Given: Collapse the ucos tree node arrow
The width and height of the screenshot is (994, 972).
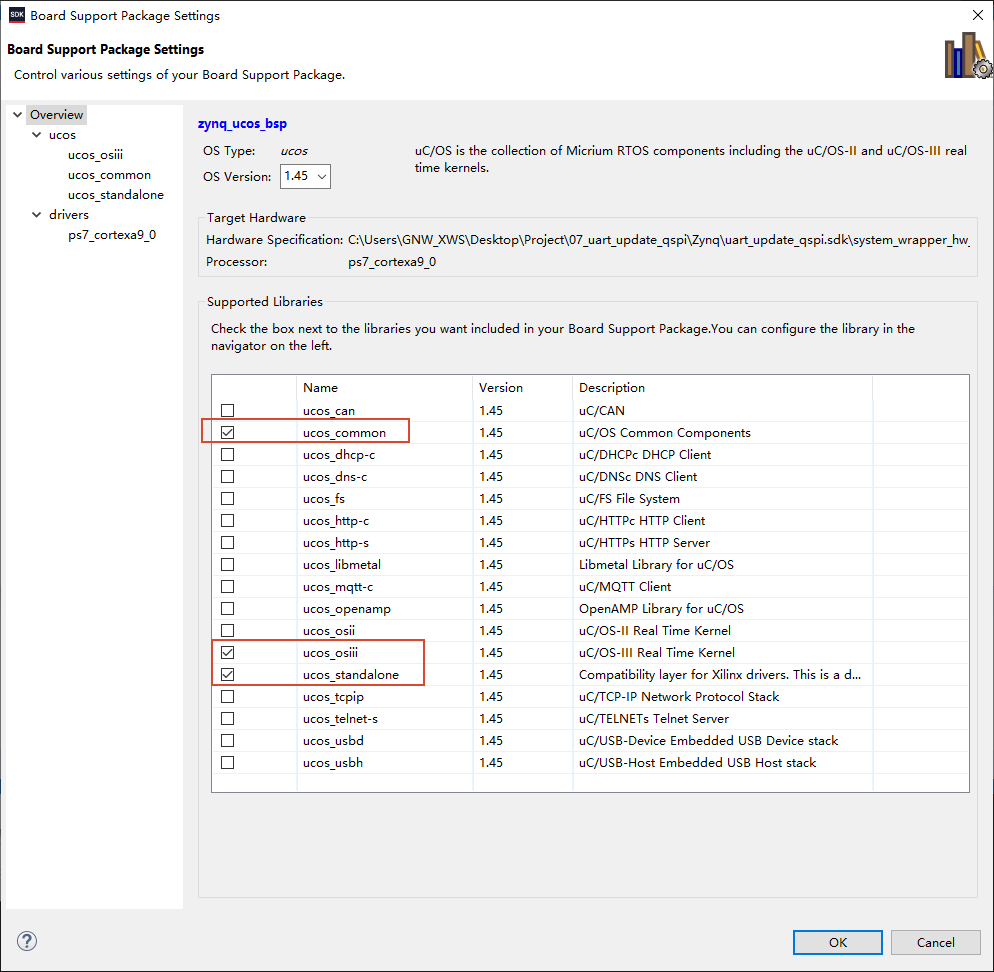Looking at the screenshot, I should (x=36, y=135).
